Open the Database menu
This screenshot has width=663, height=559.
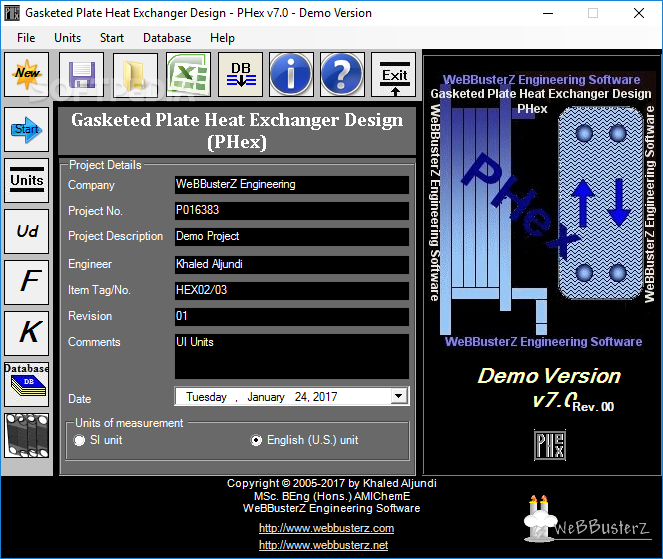[167, 38]
